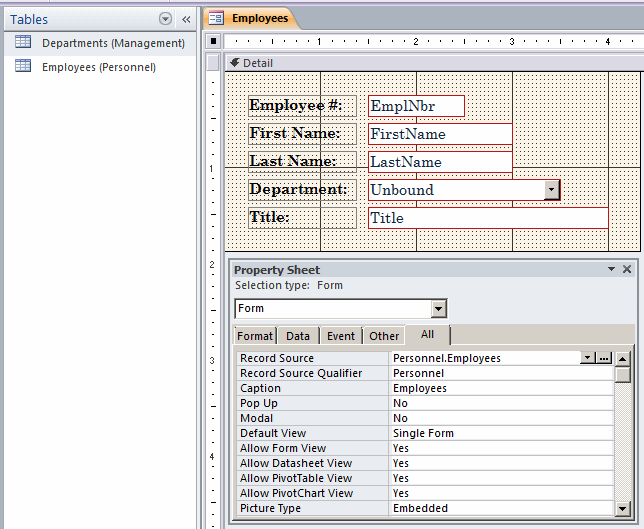Viewport: 644px width, 529px height.
Task: Click the Employees form tab icon
Action: tap(216, 18)
